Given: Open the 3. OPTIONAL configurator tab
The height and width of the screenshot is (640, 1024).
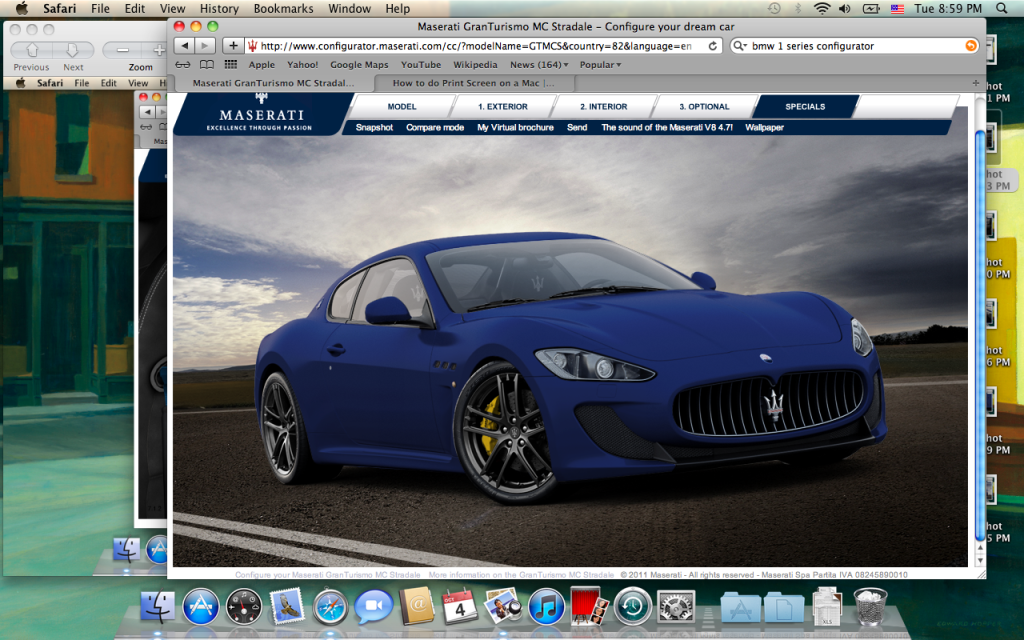Looking at the screenshot, I should coord(704,106).
